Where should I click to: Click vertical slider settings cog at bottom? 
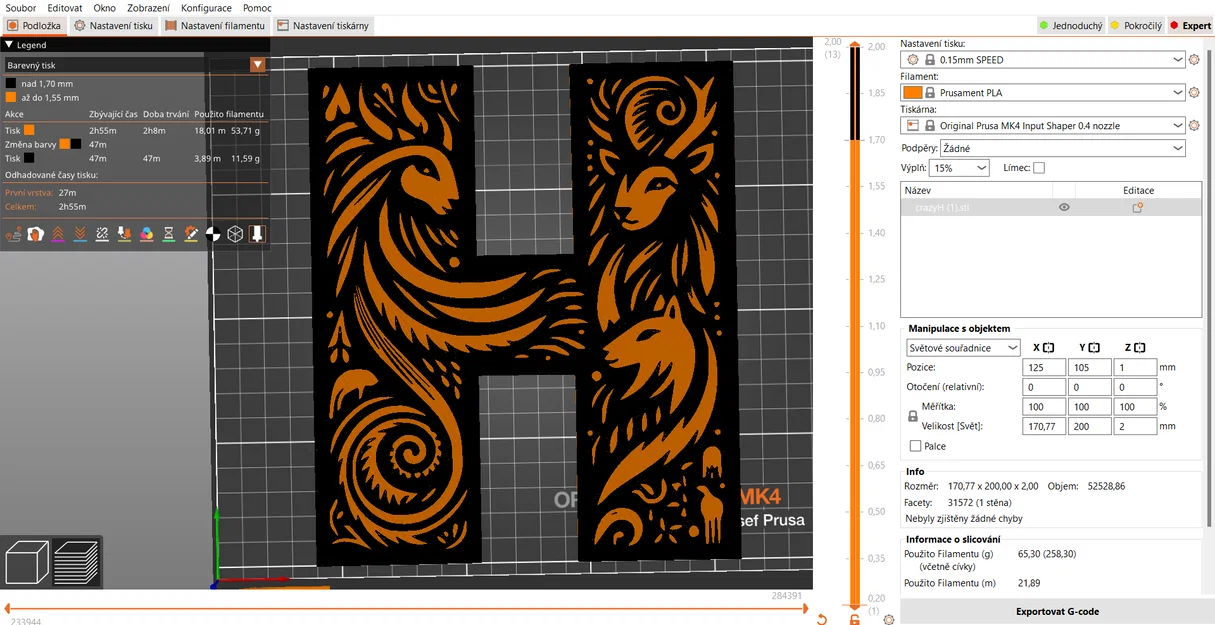(x=890, y=619)
